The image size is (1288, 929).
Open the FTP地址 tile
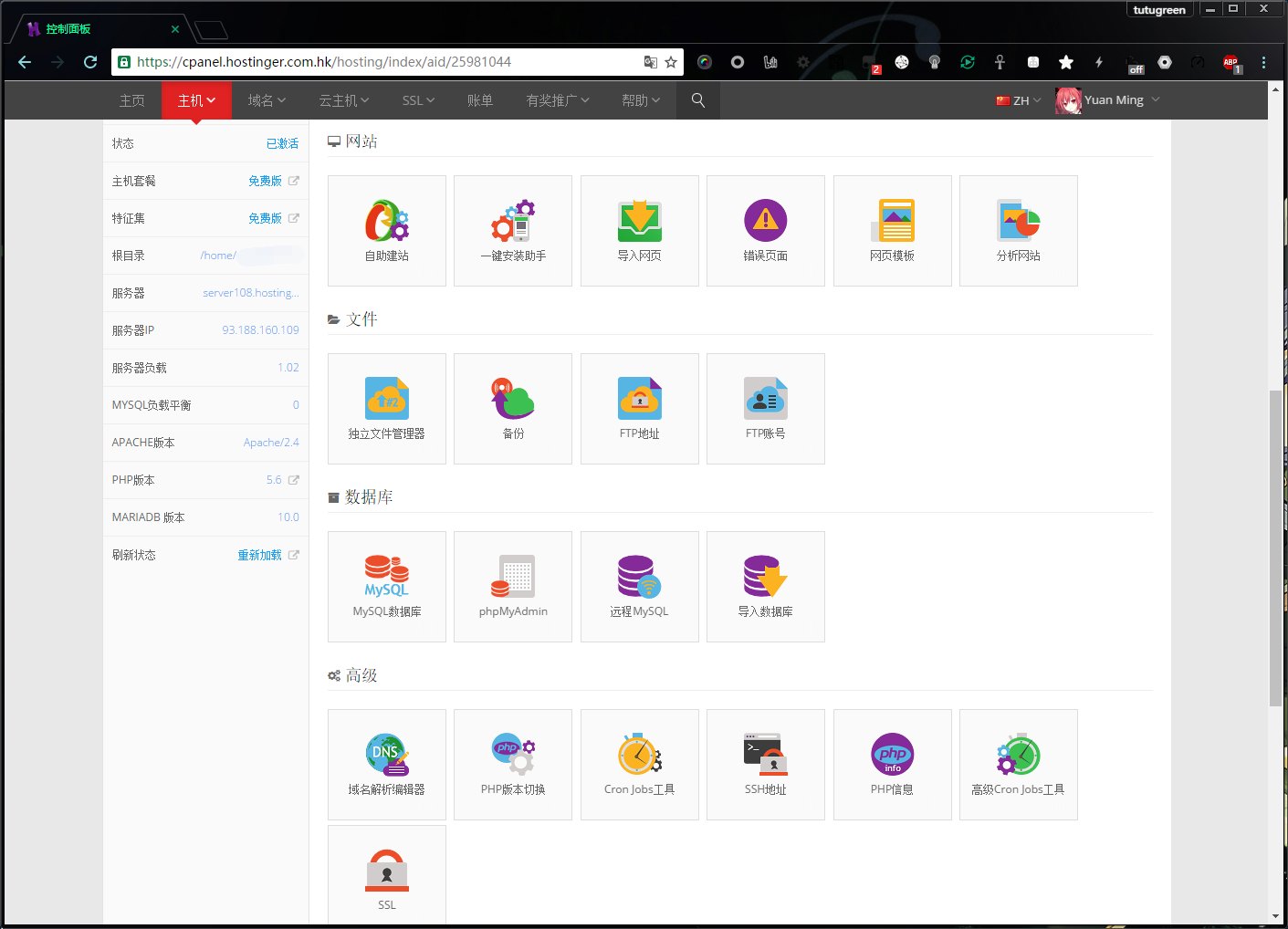coord(640,409)
